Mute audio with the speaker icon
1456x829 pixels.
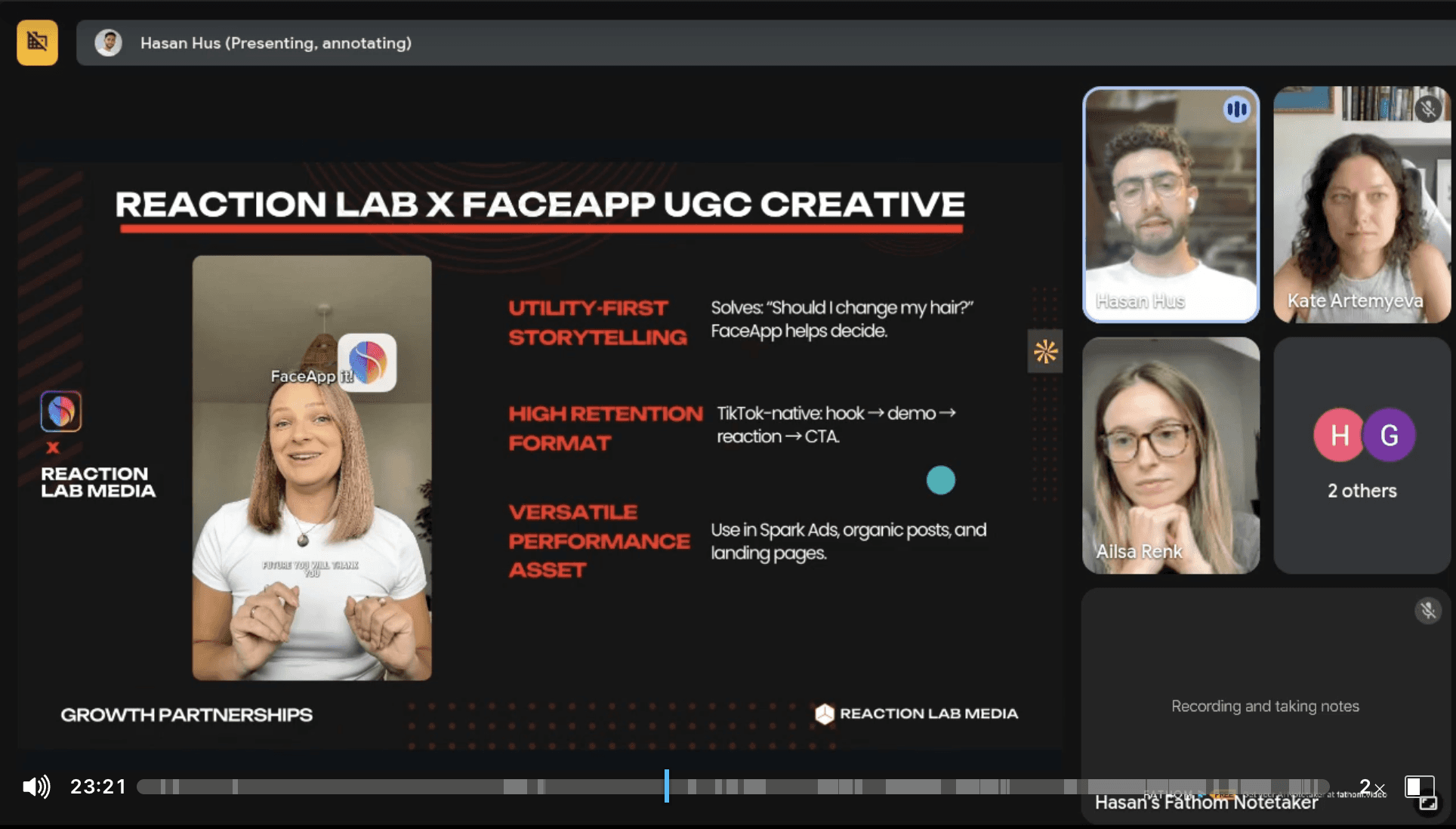[35, 787]
